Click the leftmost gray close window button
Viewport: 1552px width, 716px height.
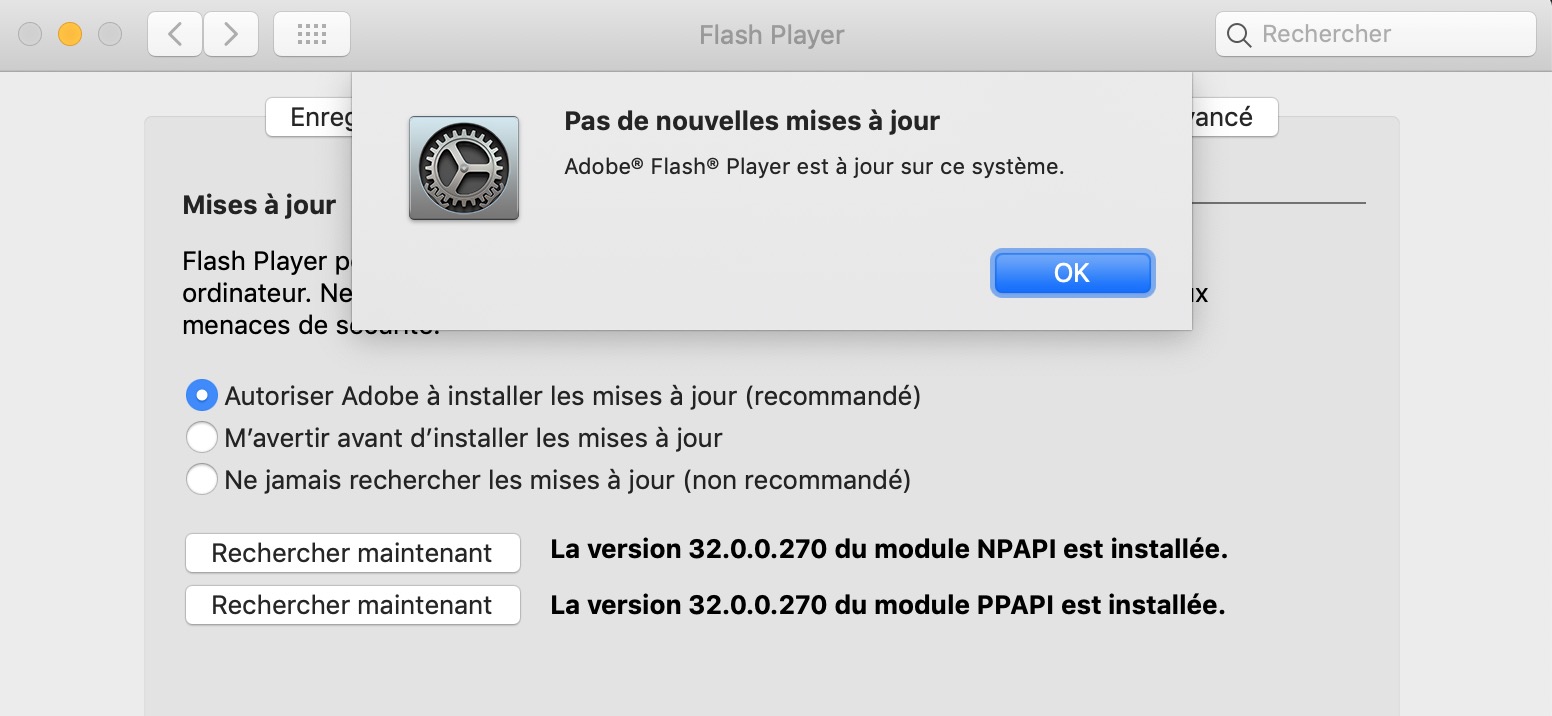point(30,34)
